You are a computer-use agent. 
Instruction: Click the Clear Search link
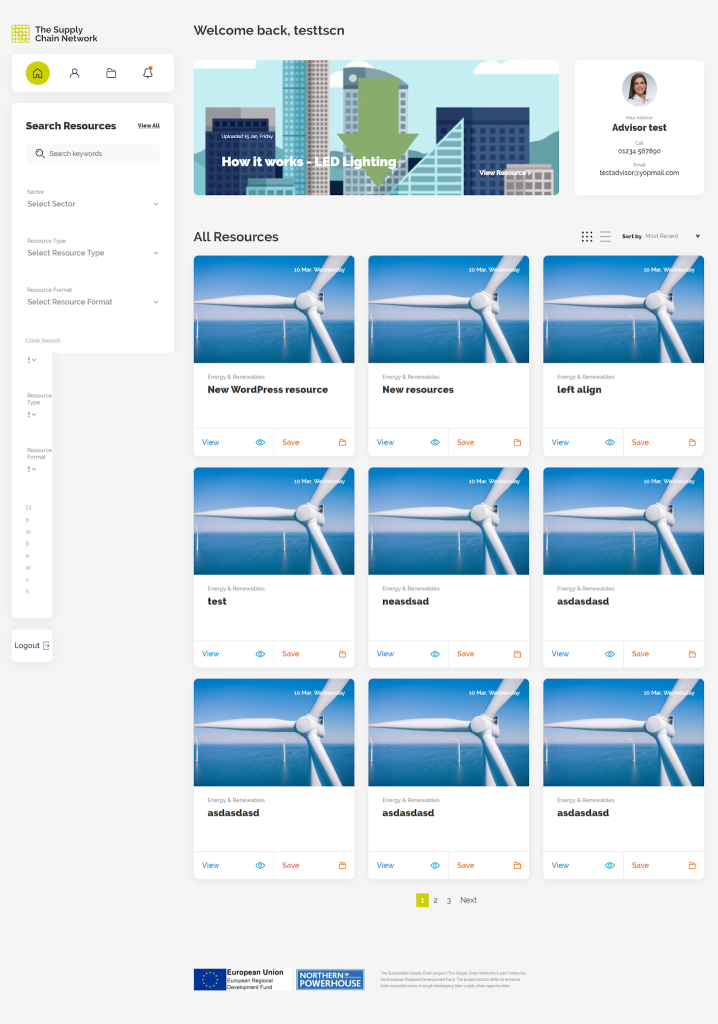(x=43, y=340)
